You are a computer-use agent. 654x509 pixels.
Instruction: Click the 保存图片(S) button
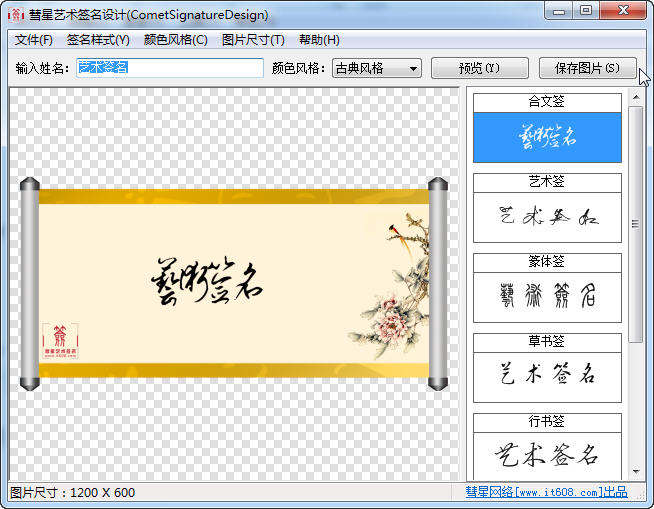[588, 68]
